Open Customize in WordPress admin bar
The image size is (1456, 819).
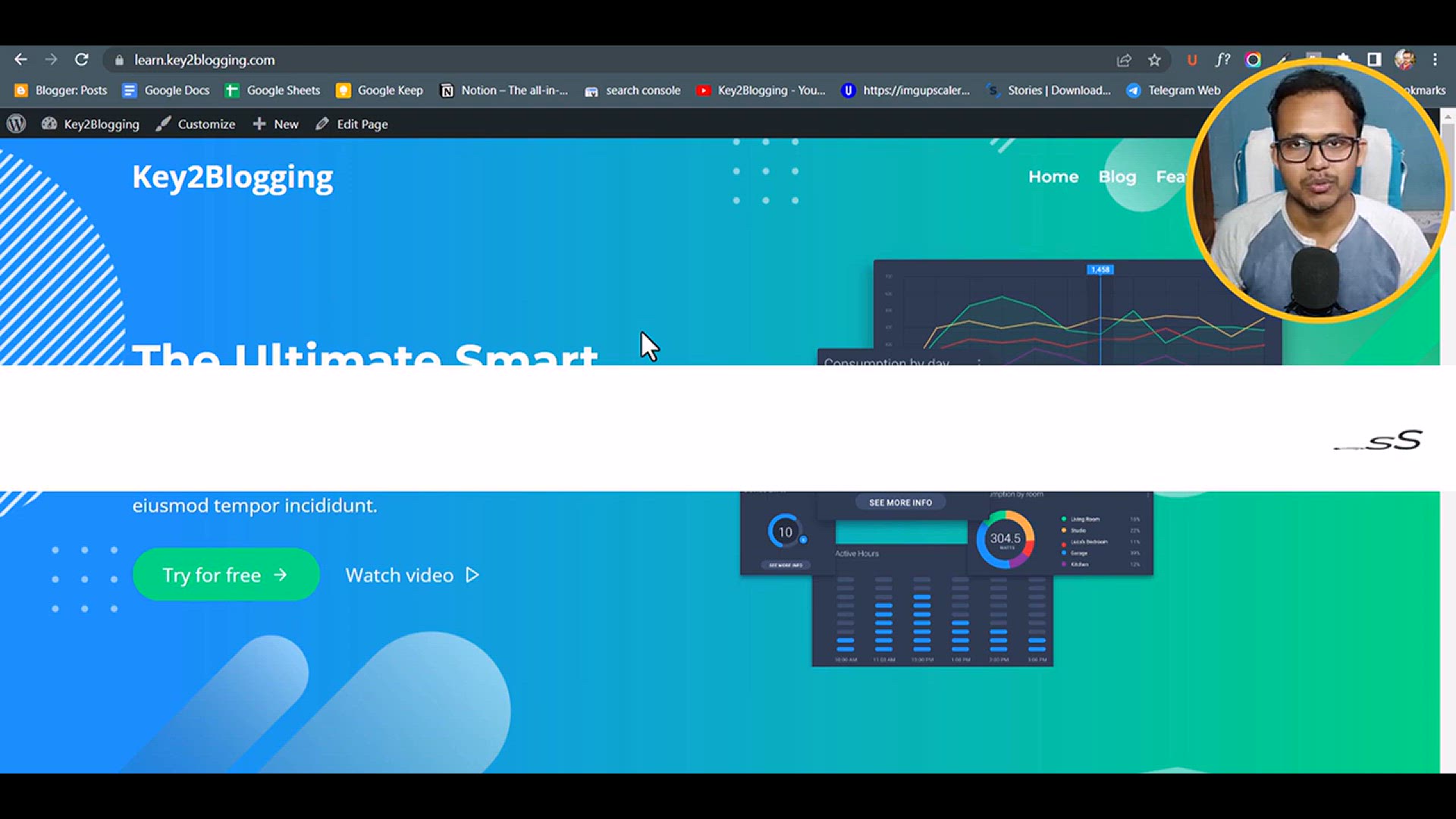click(x=196, y=124)
